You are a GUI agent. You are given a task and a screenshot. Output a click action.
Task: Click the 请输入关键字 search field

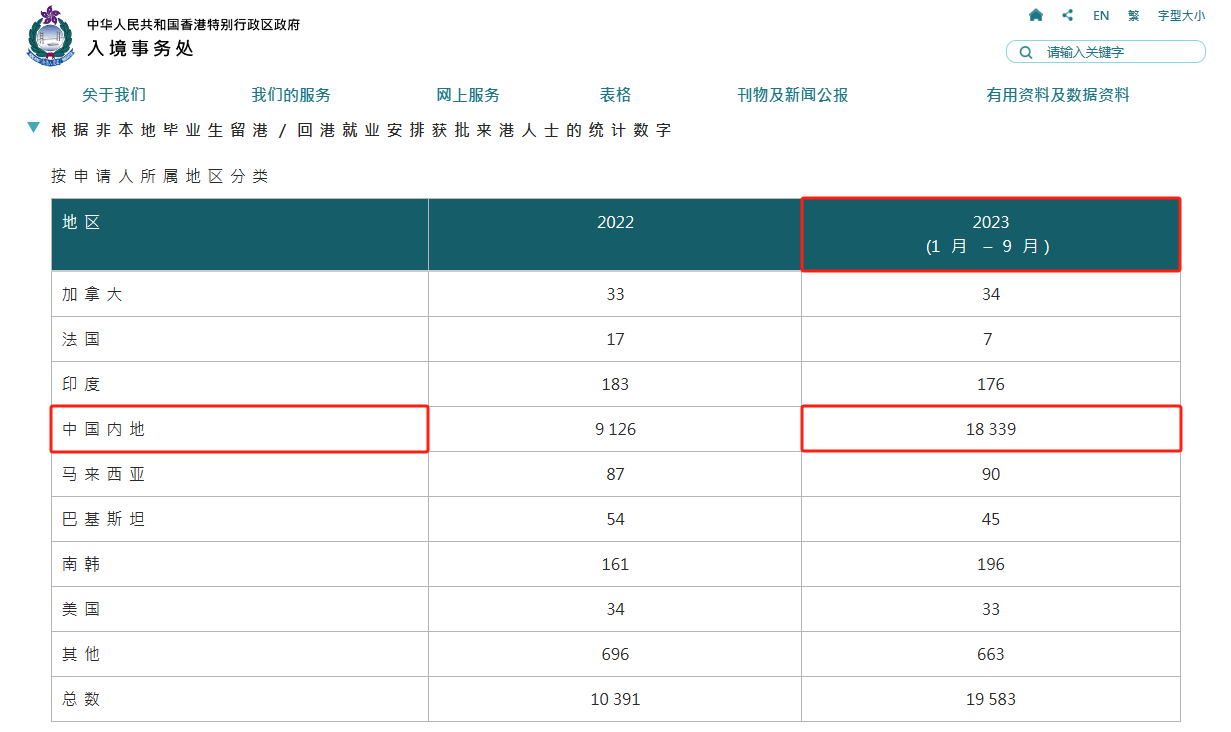pos(1115,52)
